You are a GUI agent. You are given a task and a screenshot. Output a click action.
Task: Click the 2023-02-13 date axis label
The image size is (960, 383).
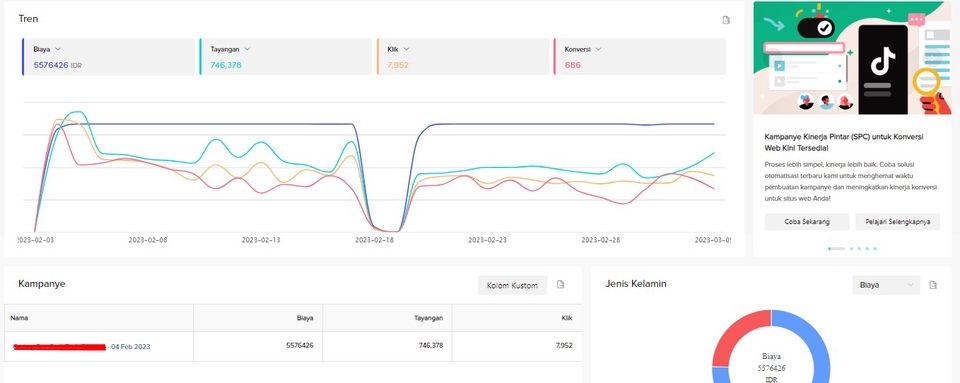(261, 240)
